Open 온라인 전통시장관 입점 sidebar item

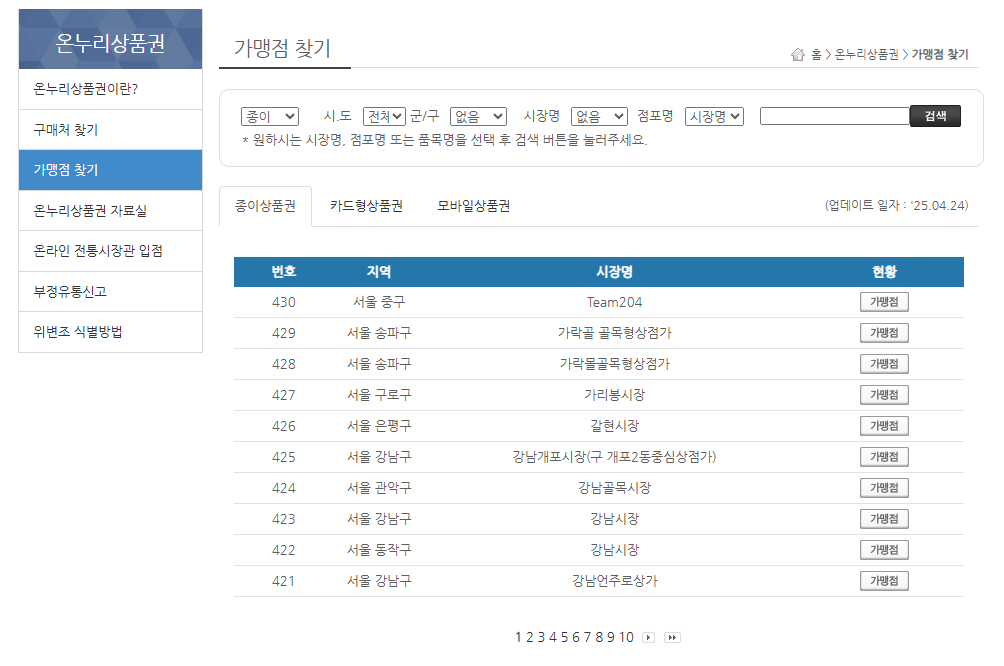pos(110,251)
